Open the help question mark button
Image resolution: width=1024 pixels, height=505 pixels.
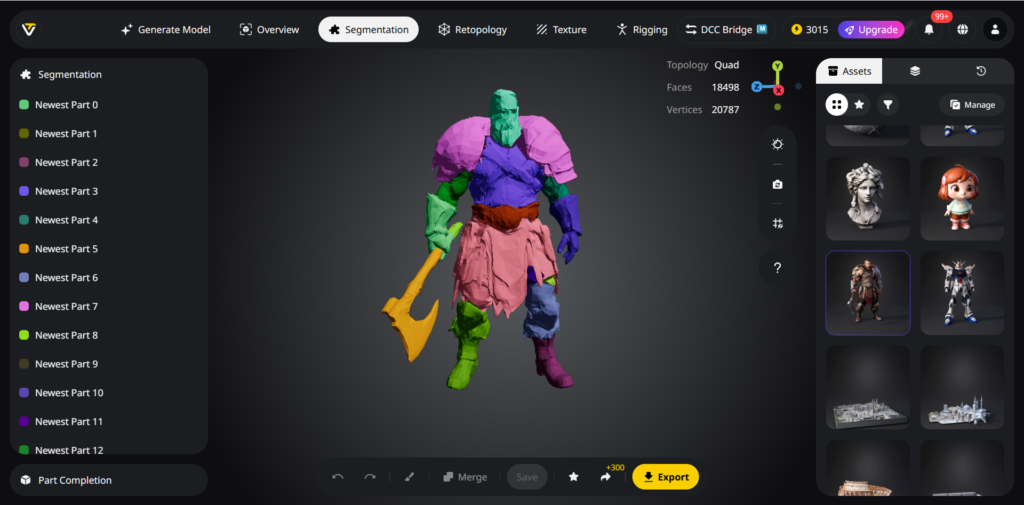(777, 267)
